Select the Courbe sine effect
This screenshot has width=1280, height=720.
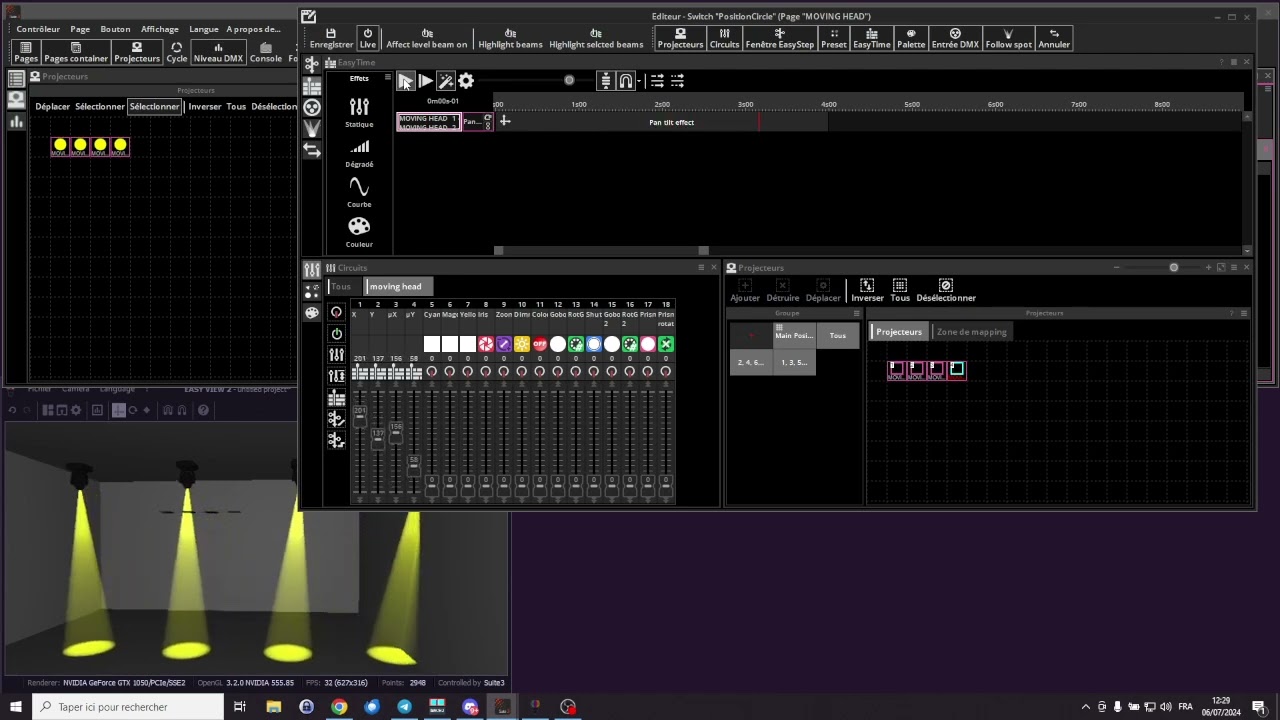tap(359, 193)
